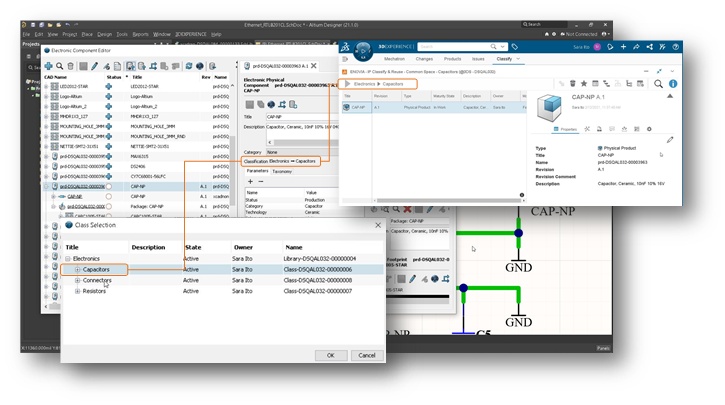Screen dimensions: 725x405
Task: Click the pencil edit icon in Component Editor toolbar
Action: 95,66
